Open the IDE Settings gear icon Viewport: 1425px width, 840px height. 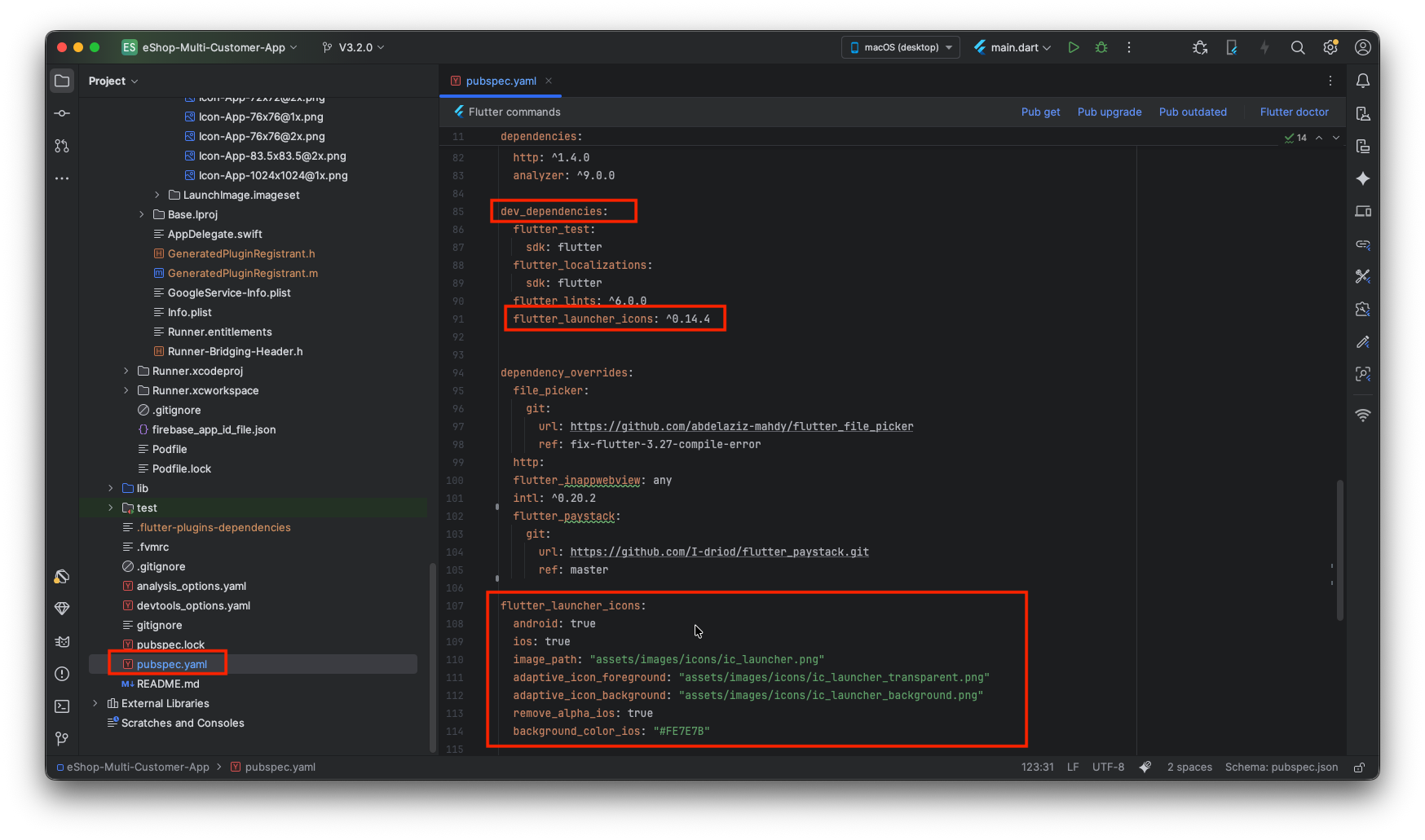pos(1330,47)
